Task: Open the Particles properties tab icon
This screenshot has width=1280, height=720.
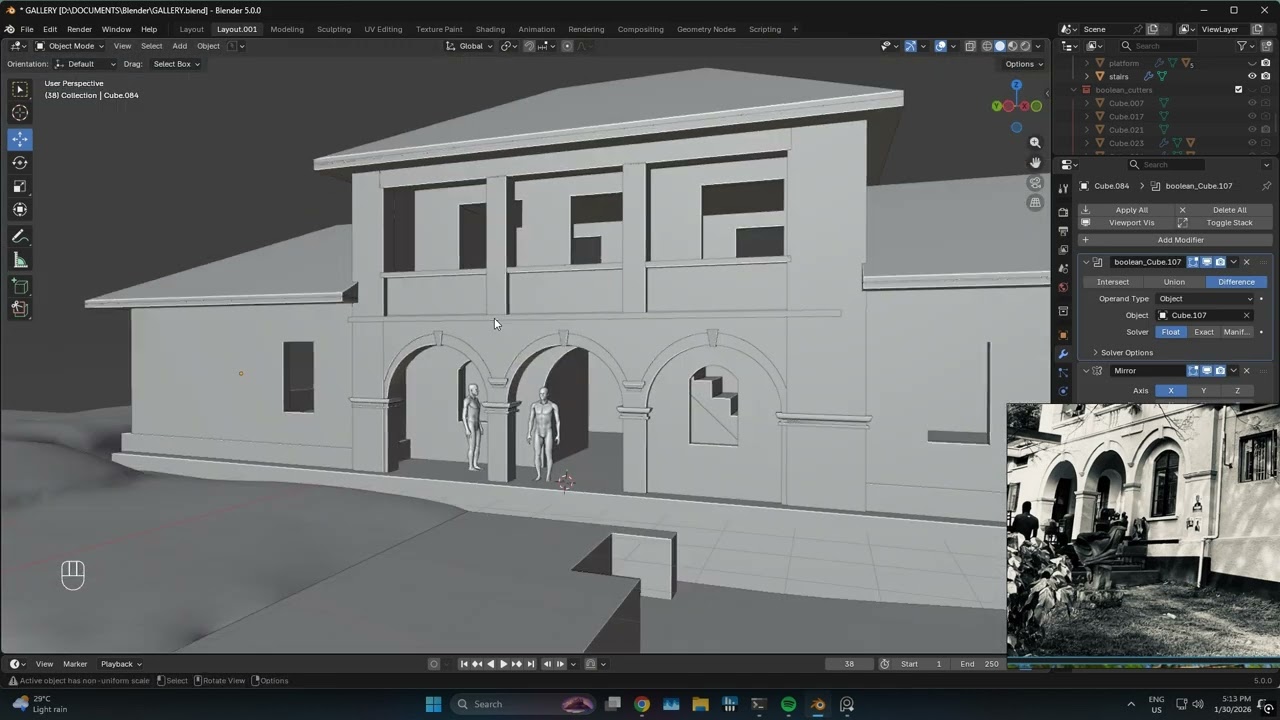Action: pos(1063,373)
